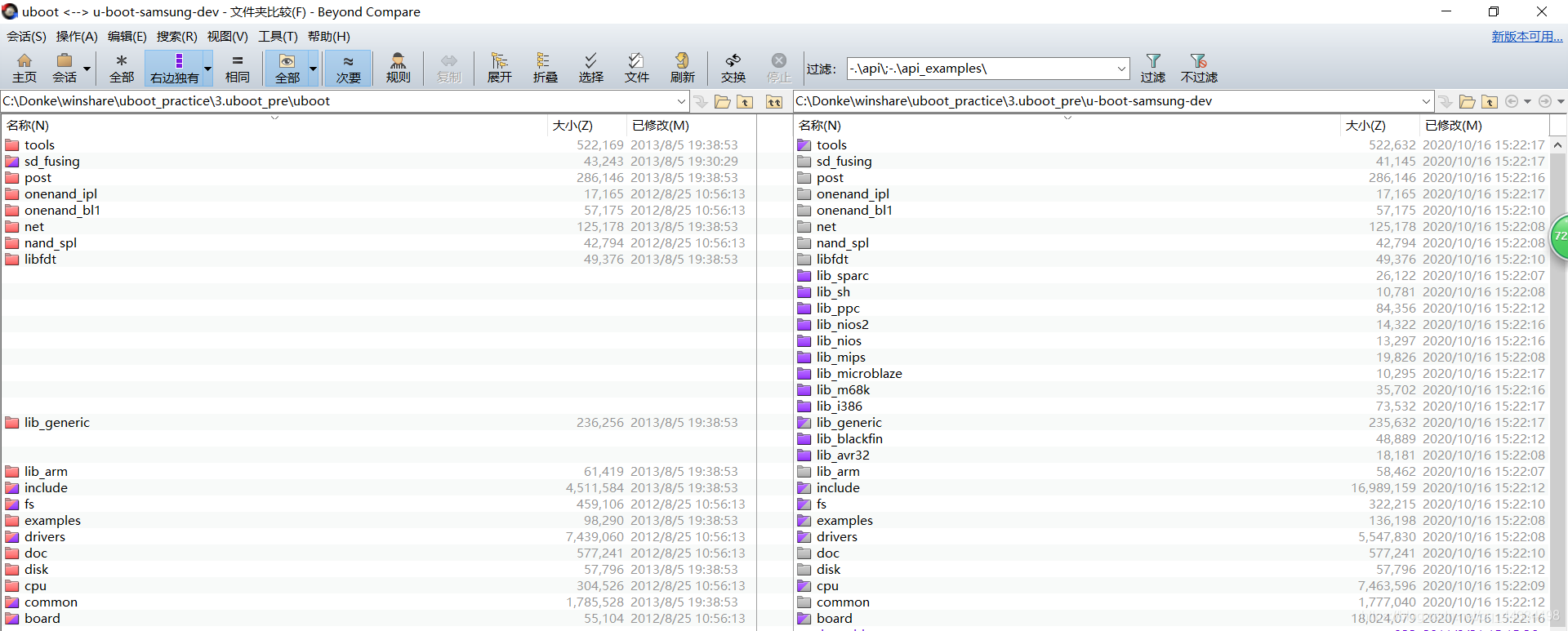Sort right pane by 名称(N) header
Screen dimensions: 1568x631
tap(1067, 126)
